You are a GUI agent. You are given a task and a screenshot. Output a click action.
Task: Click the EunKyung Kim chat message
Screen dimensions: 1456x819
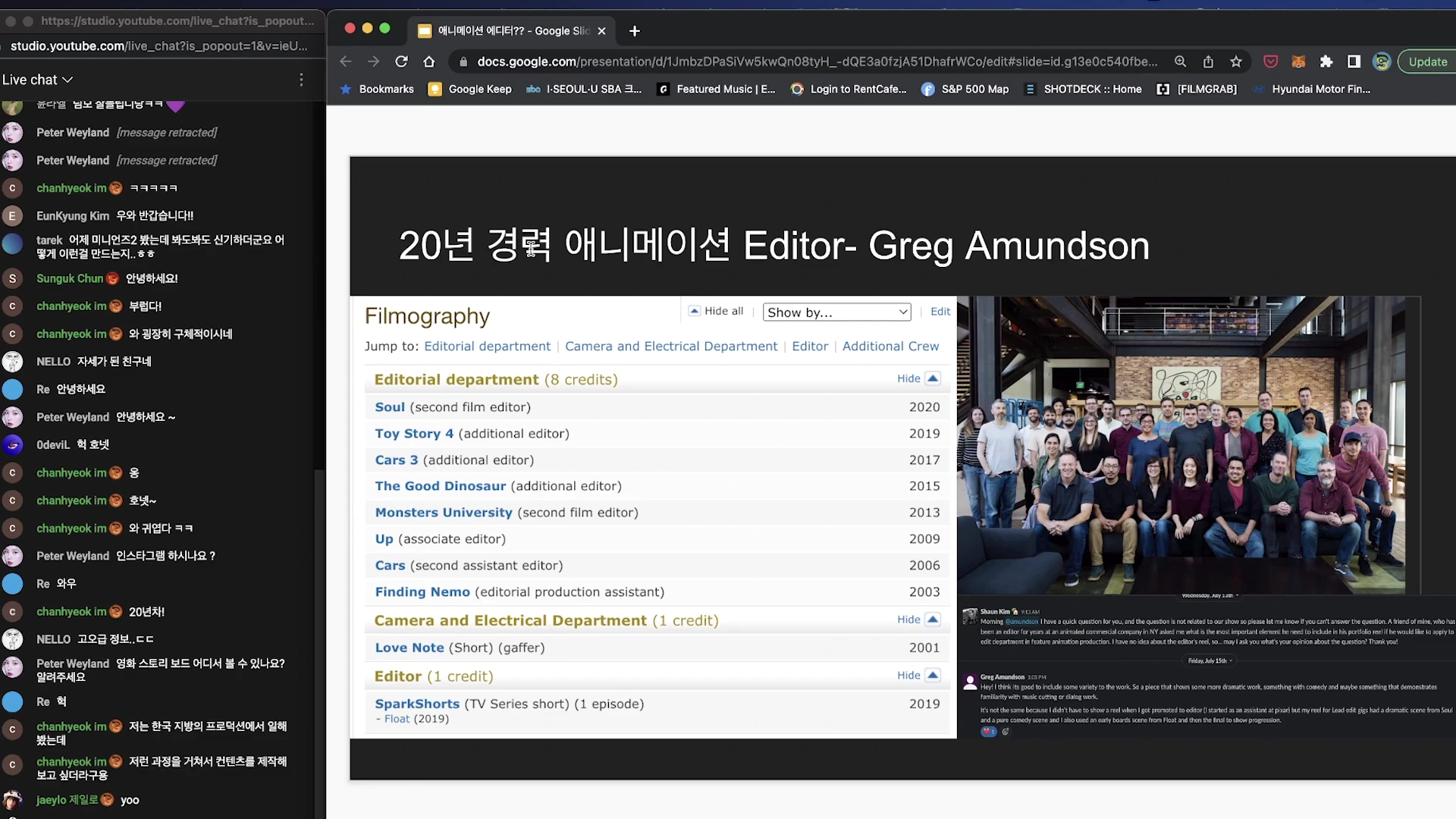point(155,215)
